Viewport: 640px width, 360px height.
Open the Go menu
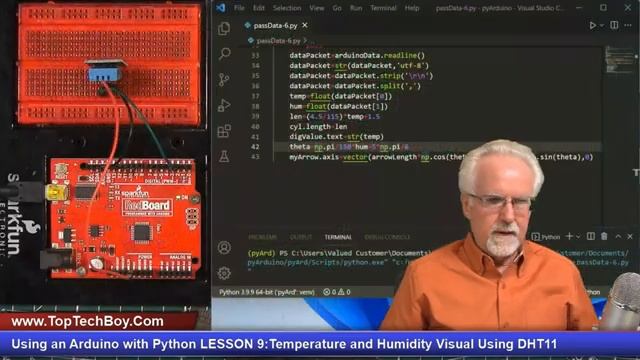coord(337,8)
